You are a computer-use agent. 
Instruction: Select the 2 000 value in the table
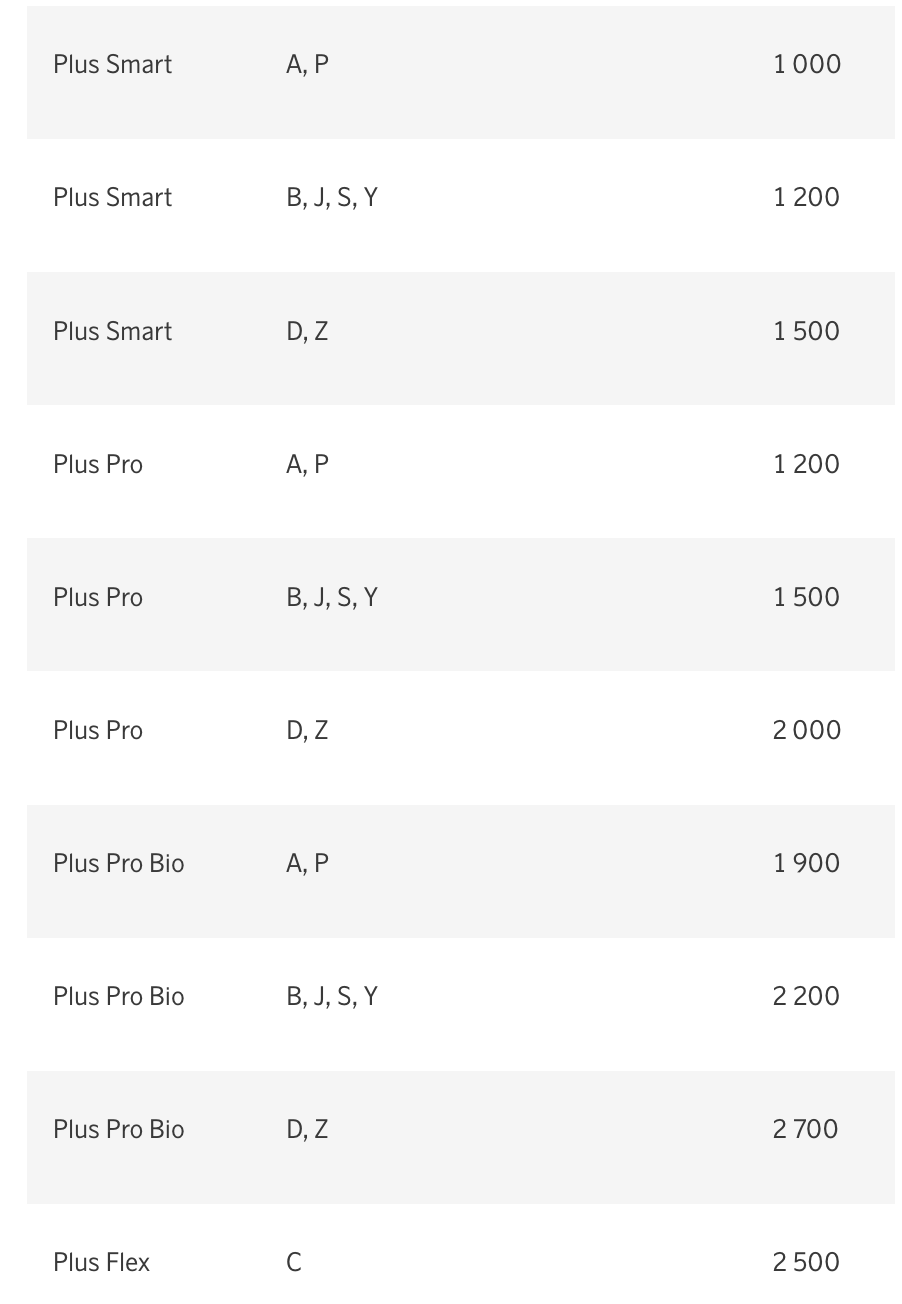click(x=806, y=730)
